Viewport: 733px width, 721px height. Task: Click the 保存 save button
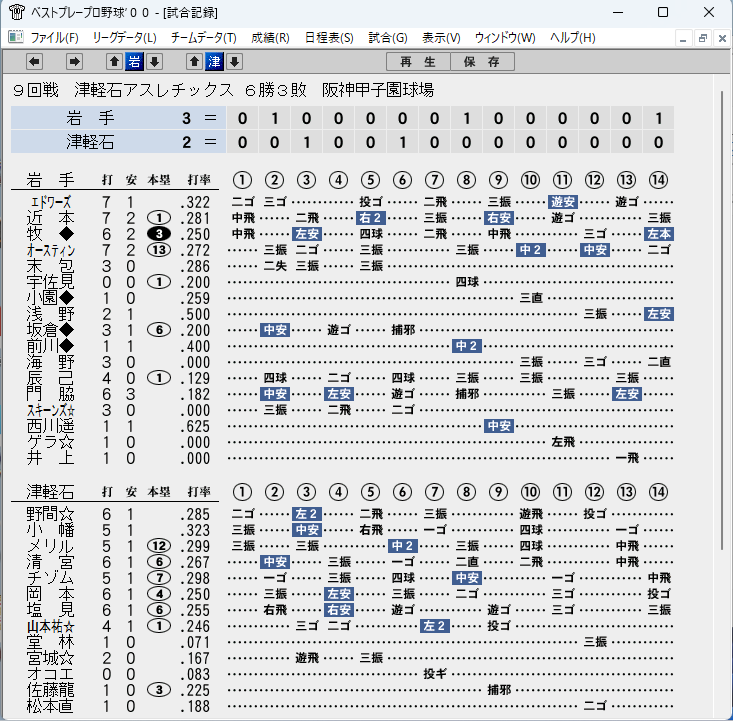click(x=482, y=61)
